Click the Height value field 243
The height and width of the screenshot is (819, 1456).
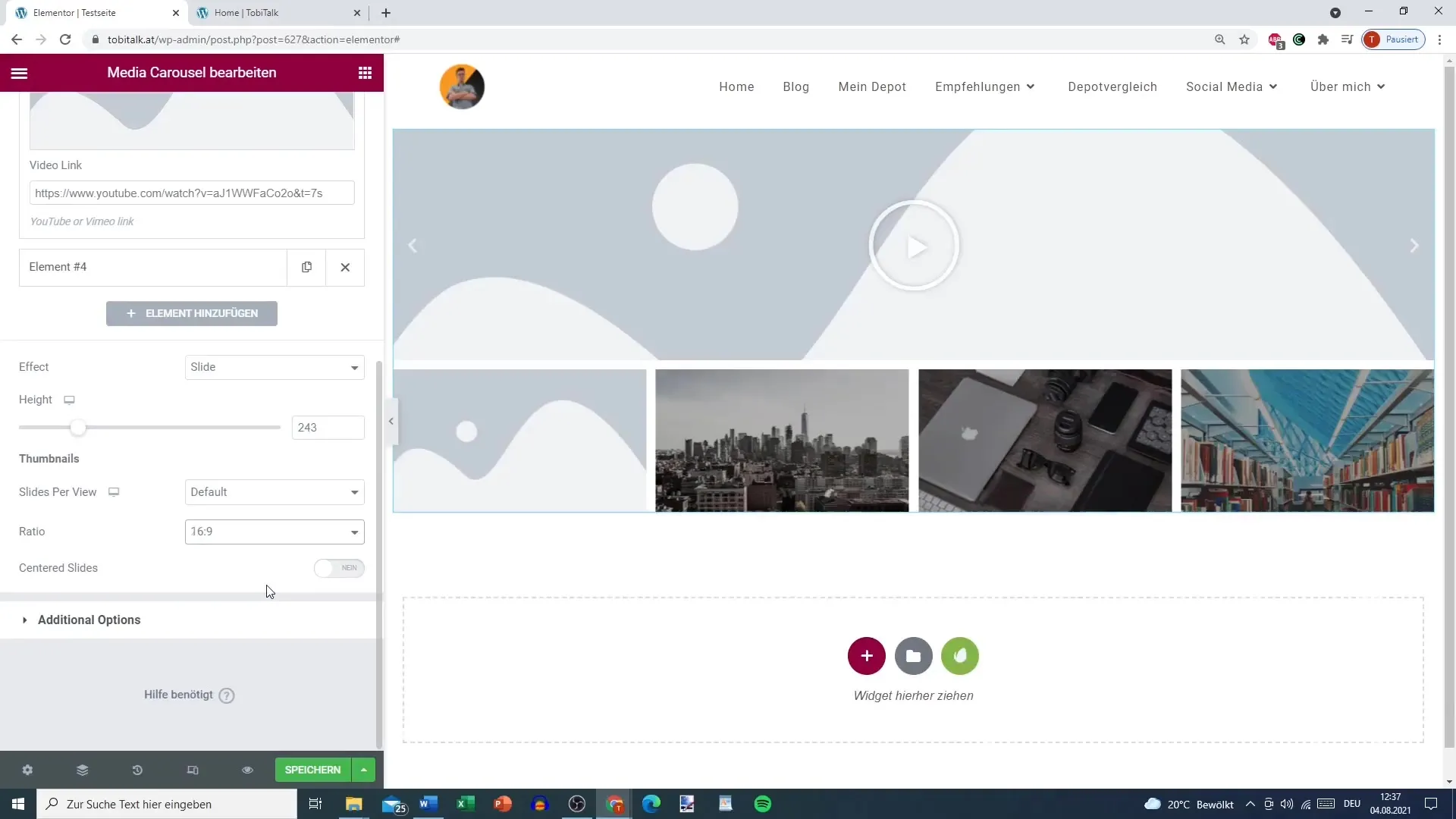(x=328, y=428)
